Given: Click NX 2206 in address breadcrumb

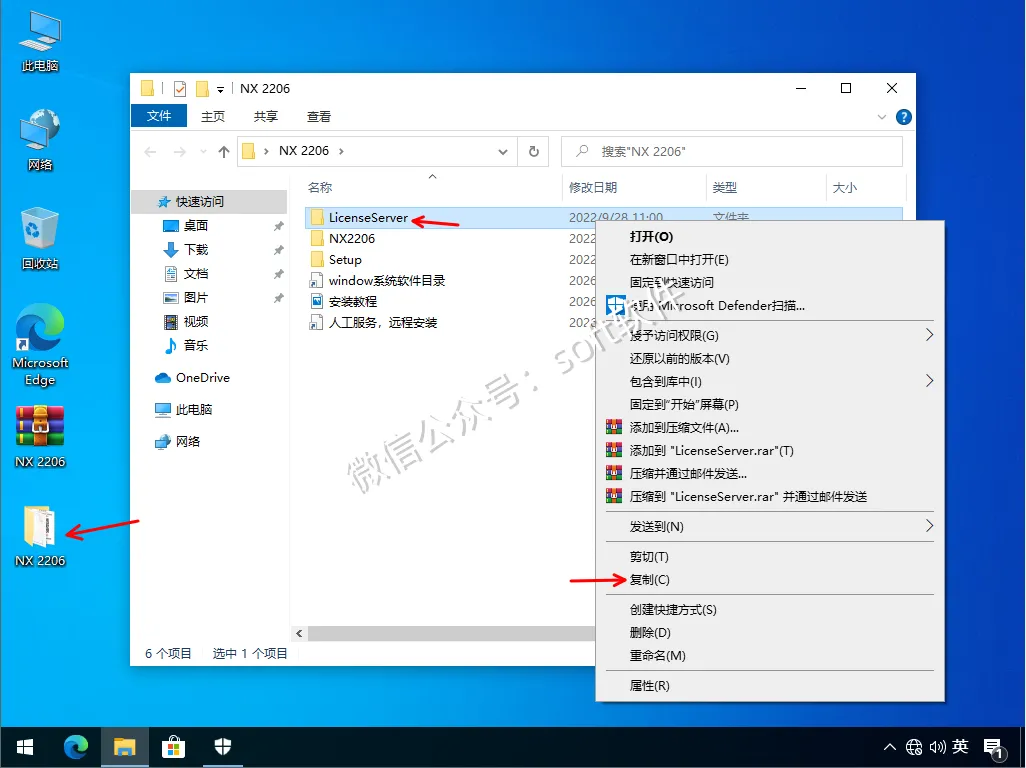Looking at the screenshot, I should (304, 151).
